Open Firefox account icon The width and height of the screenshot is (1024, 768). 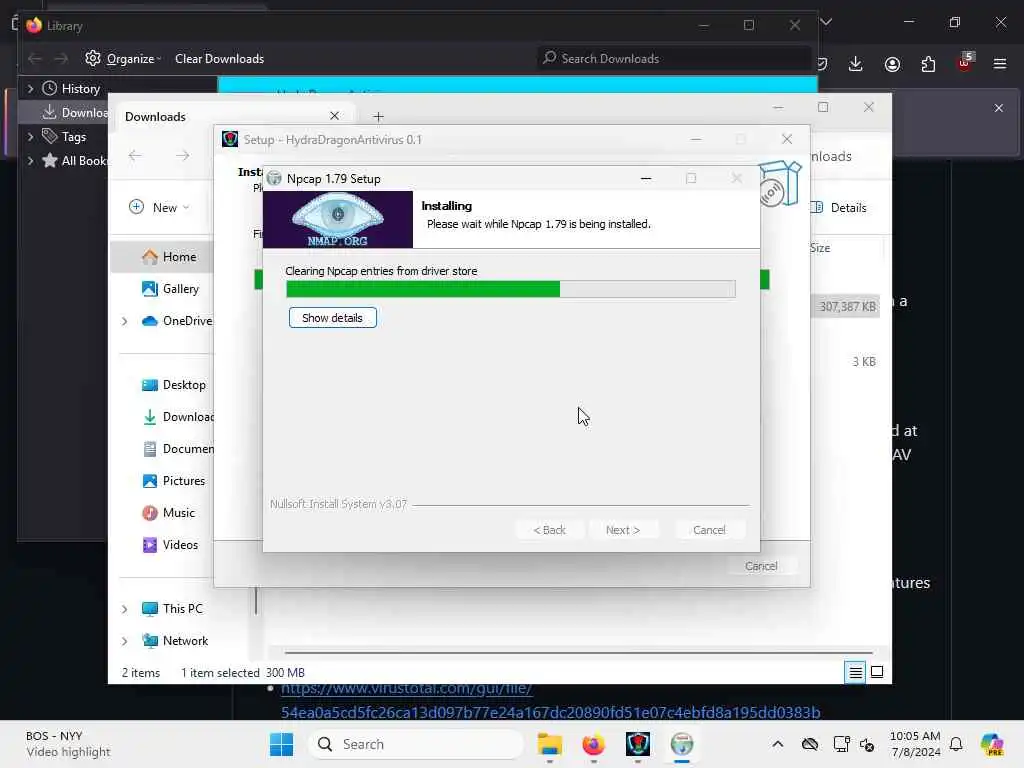coord(892,64)
